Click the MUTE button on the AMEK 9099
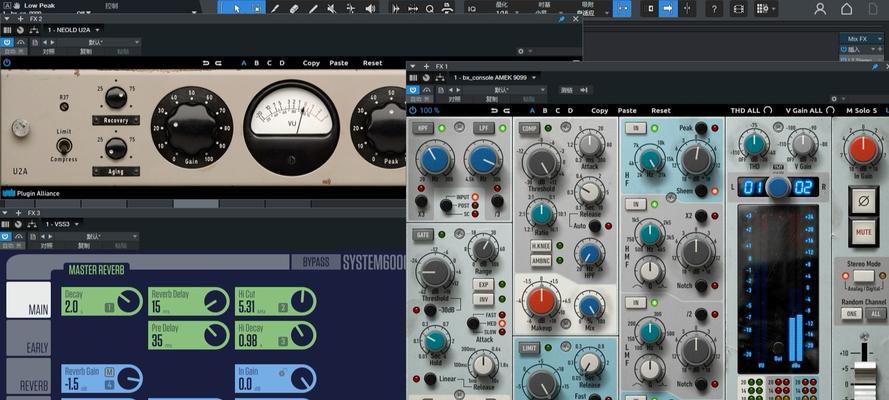889x400 pixels. pos(863,232)
